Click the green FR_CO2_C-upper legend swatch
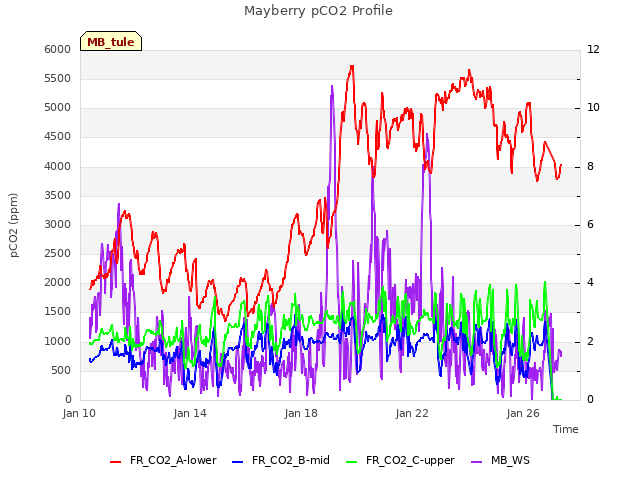The width and height of the screenshot is (640, 480). tap(351, 461)
